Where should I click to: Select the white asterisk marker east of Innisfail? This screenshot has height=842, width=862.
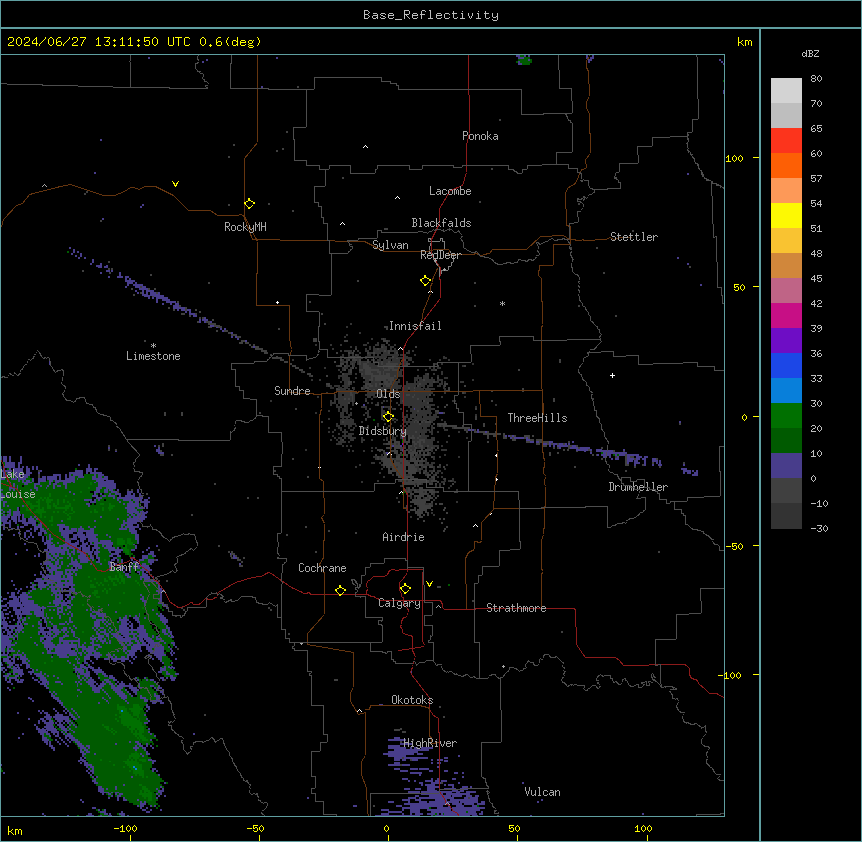click(x=502, y=303)
